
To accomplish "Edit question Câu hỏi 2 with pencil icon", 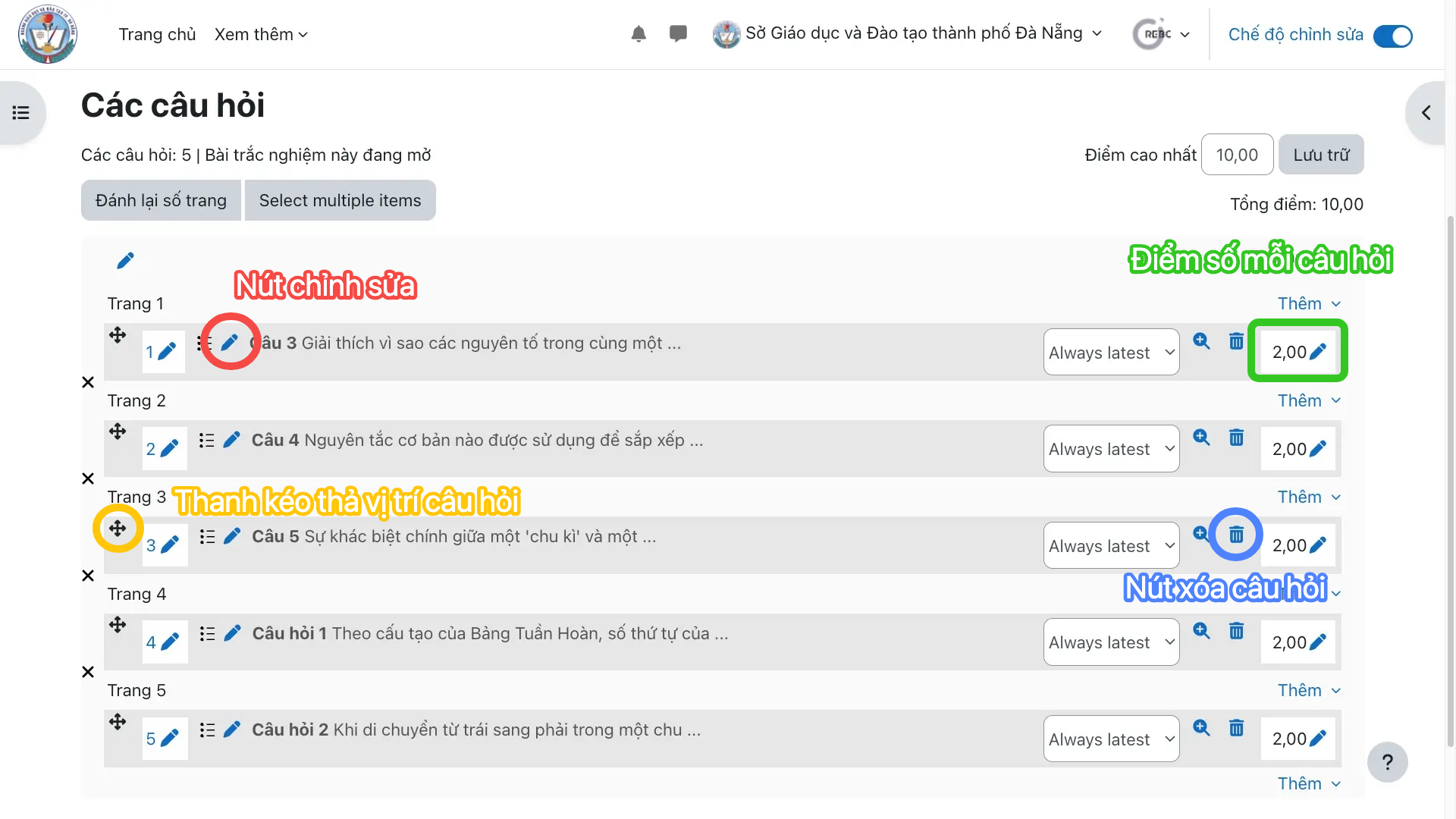I will click(232, 730).
